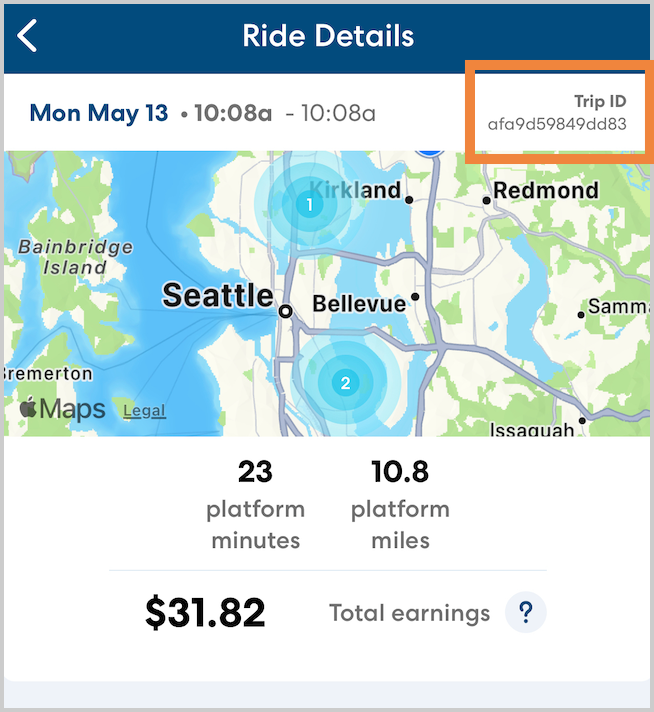Screen dimensions: 654x712
Task: Click the Trip ID value afa9d59849dd83
Action: click(x=557, y=125)
